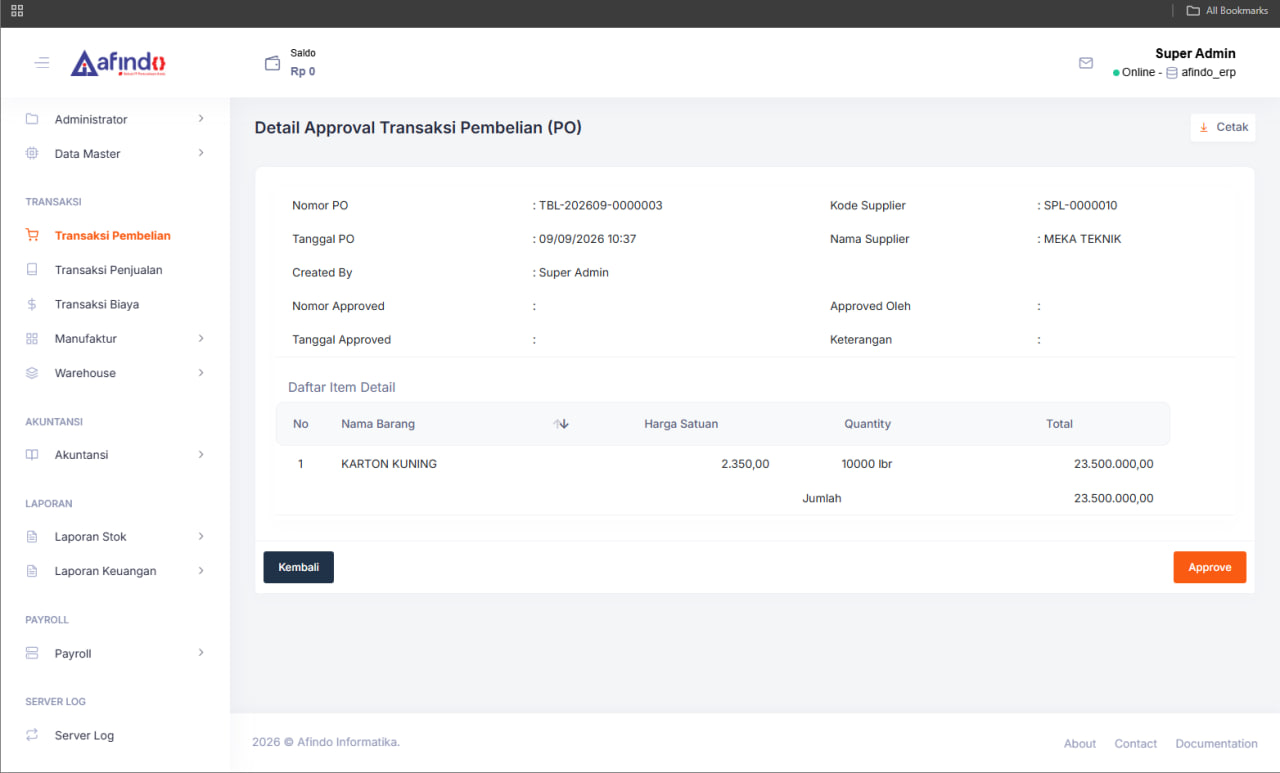Screen dimensions: 1280x773
Task: Click the Afindo logo
Action: pos(118,63)
